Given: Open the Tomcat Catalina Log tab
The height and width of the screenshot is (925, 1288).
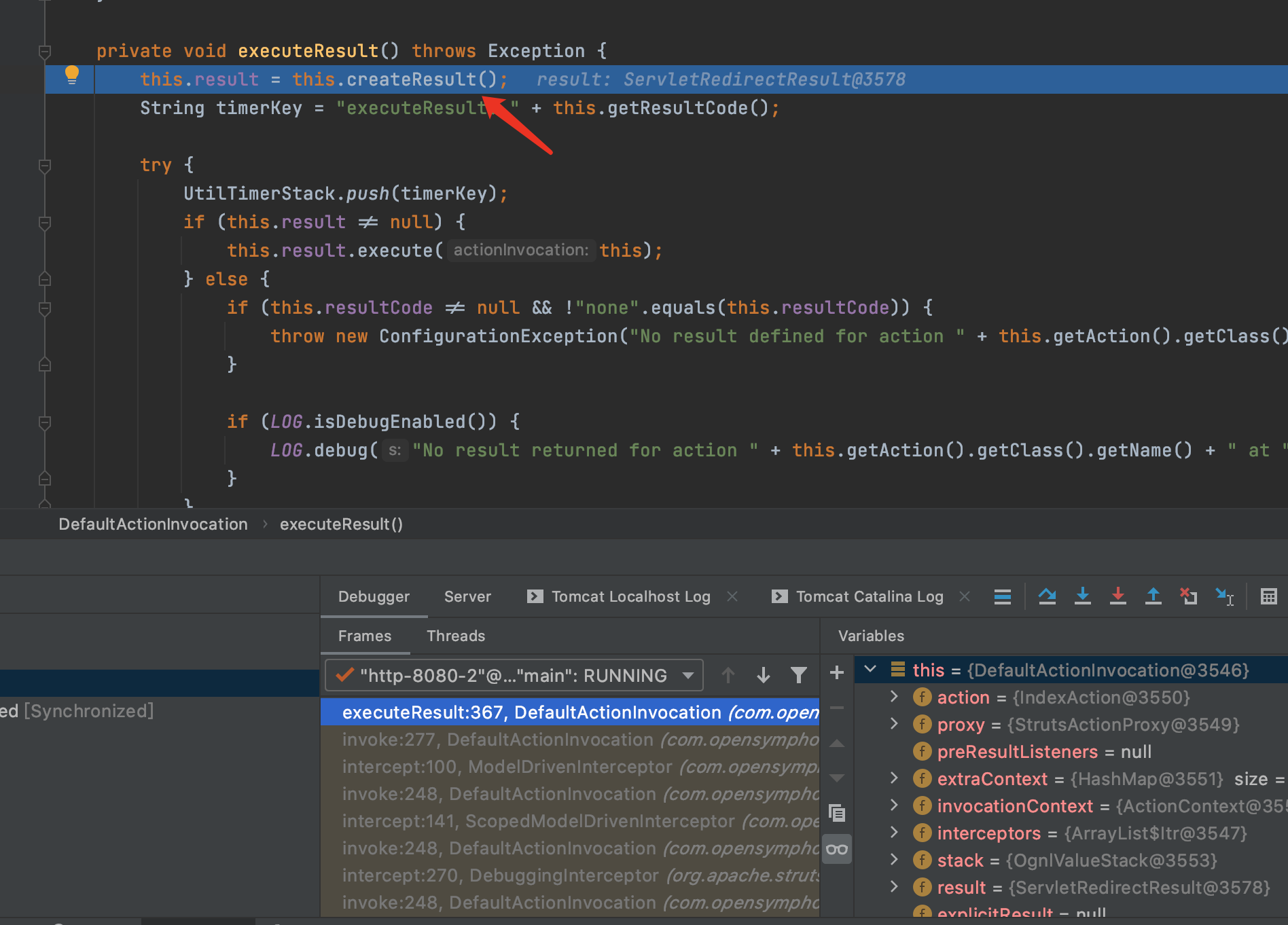Looking at the screenshot, I should click(x=859, y=596).
